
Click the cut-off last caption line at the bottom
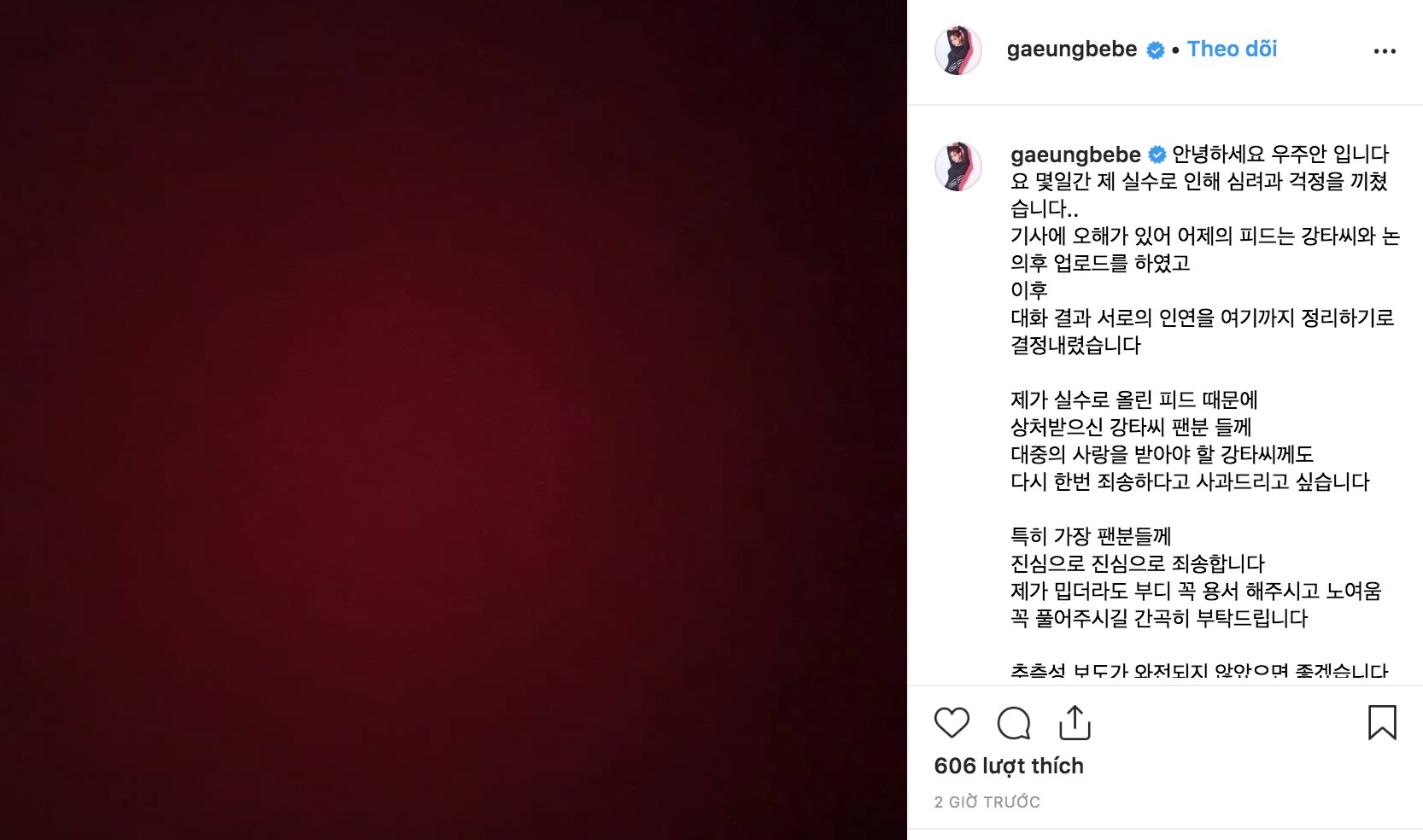tap(1199, 672)
